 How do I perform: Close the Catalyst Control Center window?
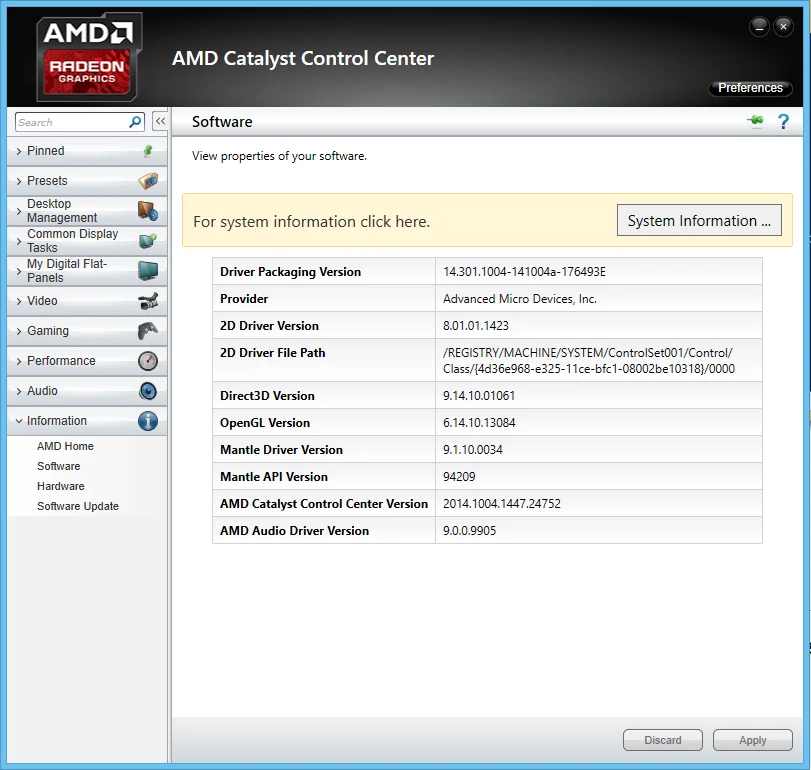tap(784, 26)
